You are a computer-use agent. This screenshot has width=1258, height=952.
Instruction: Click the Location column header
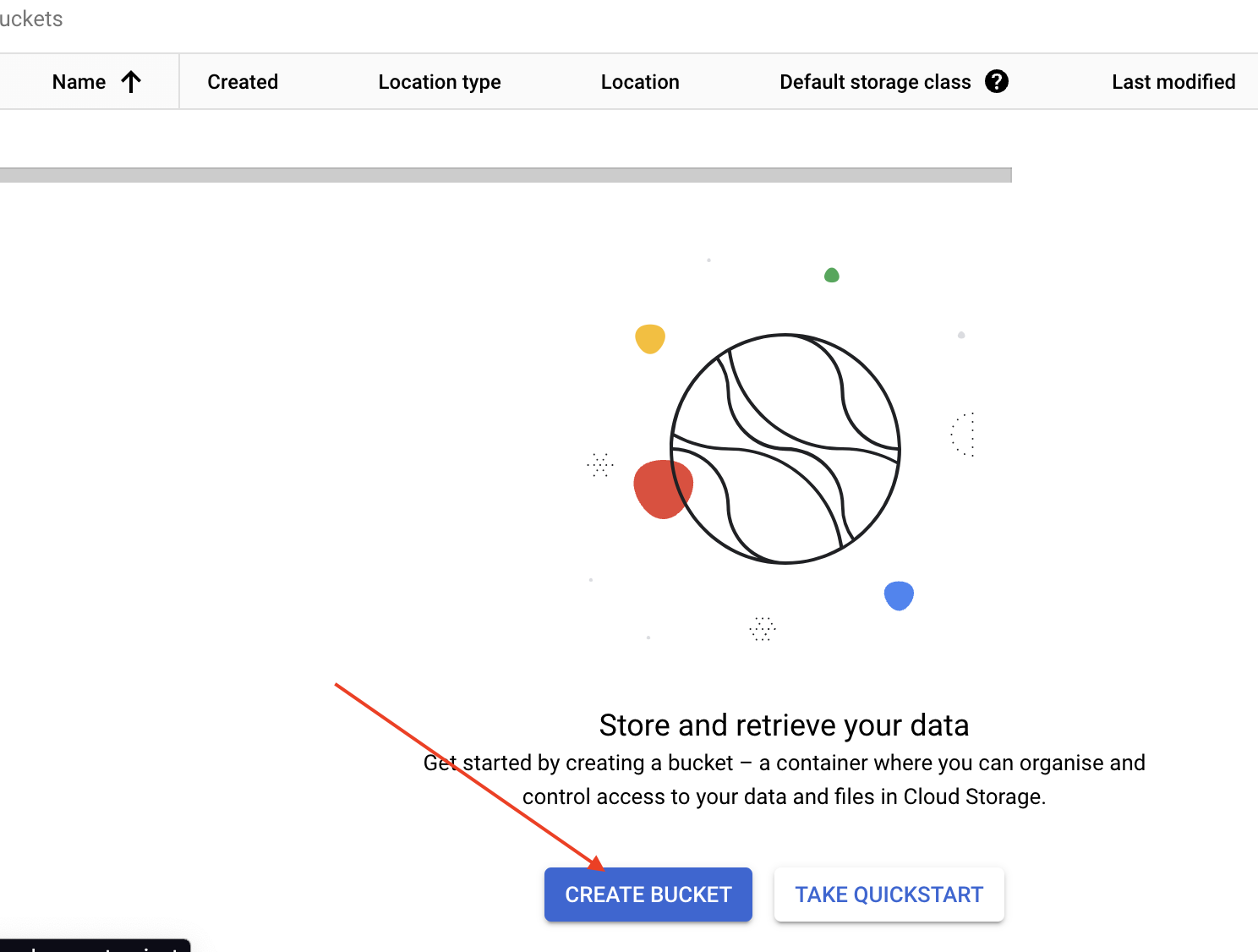coord(639,82)
